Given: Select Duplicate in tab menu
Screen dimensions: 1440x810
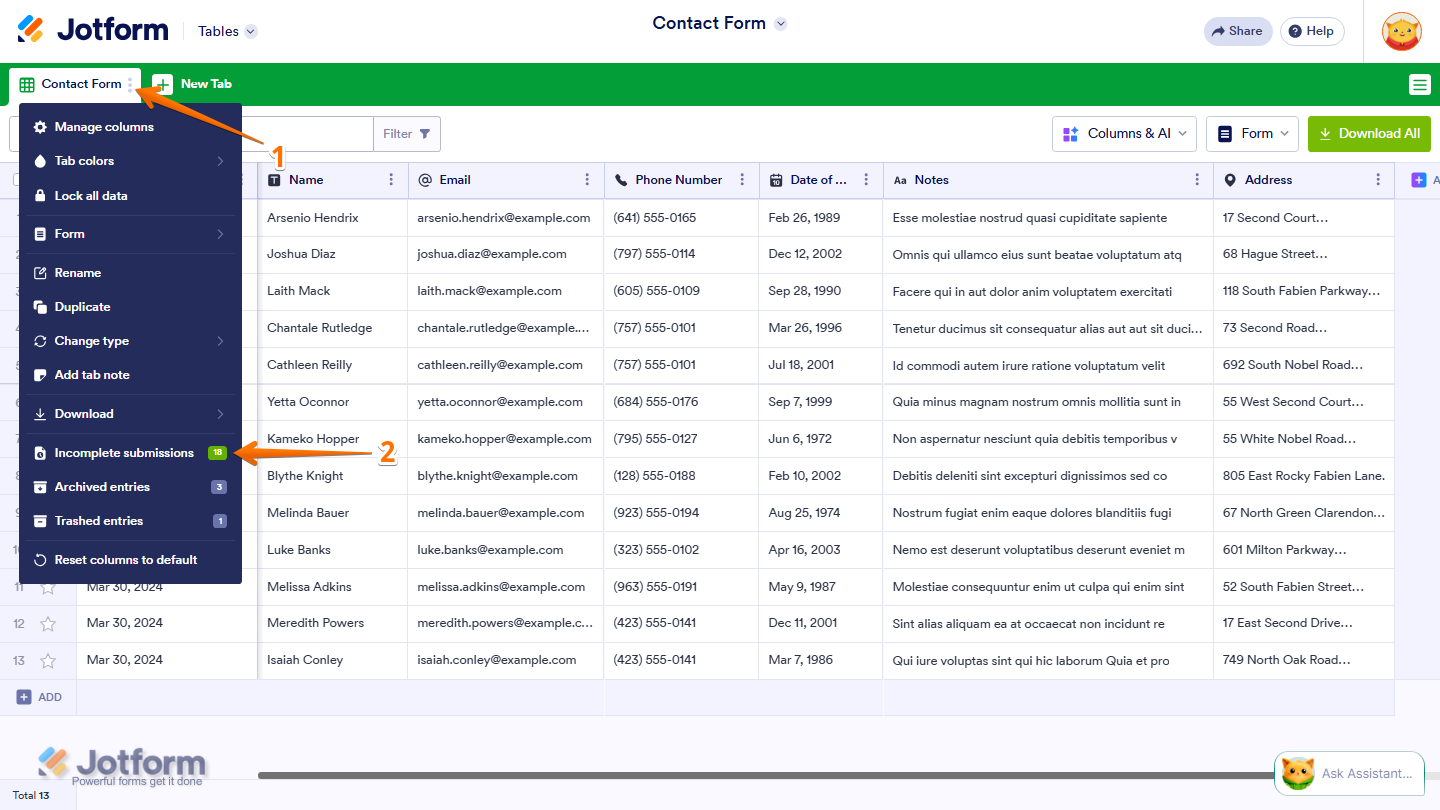Looking at the screenshot, I should click(130, 307).
